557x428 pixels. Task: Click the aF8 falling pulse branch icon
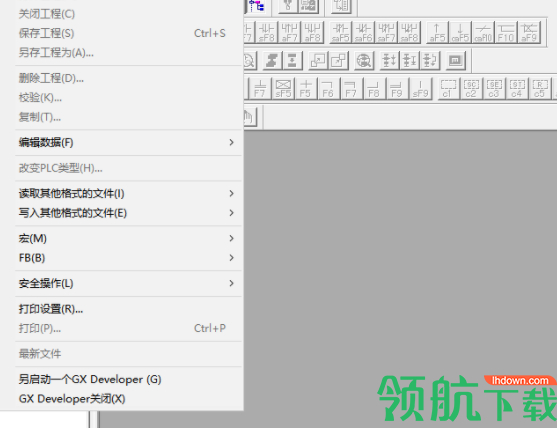[312, 32]
